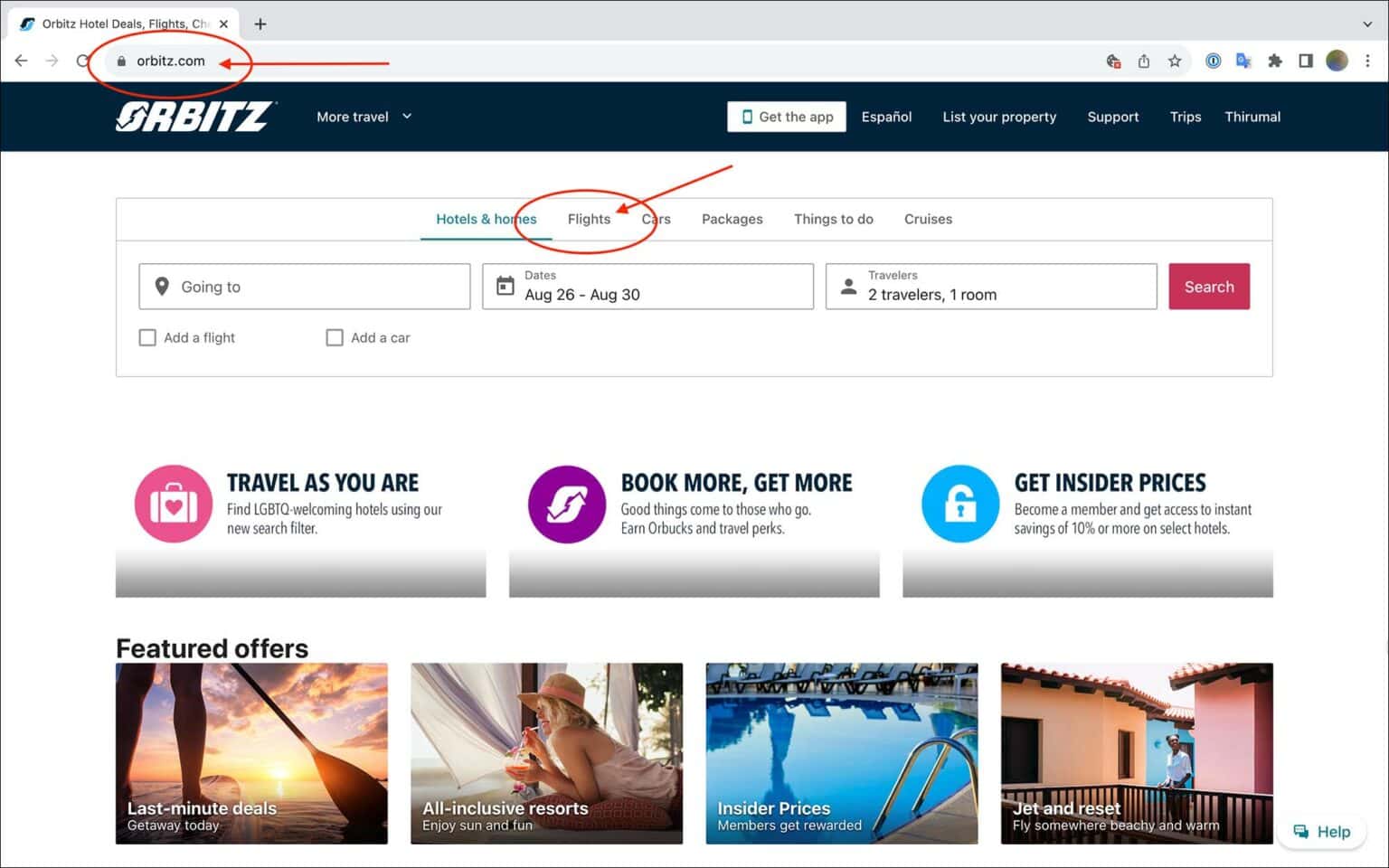The width and height of the screenshot is (1389, 868).
Task: Click the TRAVEL AS YOU ARE heading
Action: coord(323,483)
